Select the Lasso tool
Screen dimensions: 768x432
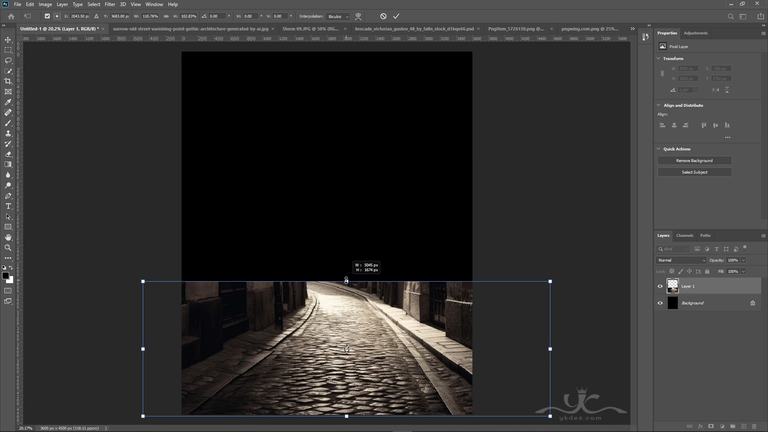(8, 60)
